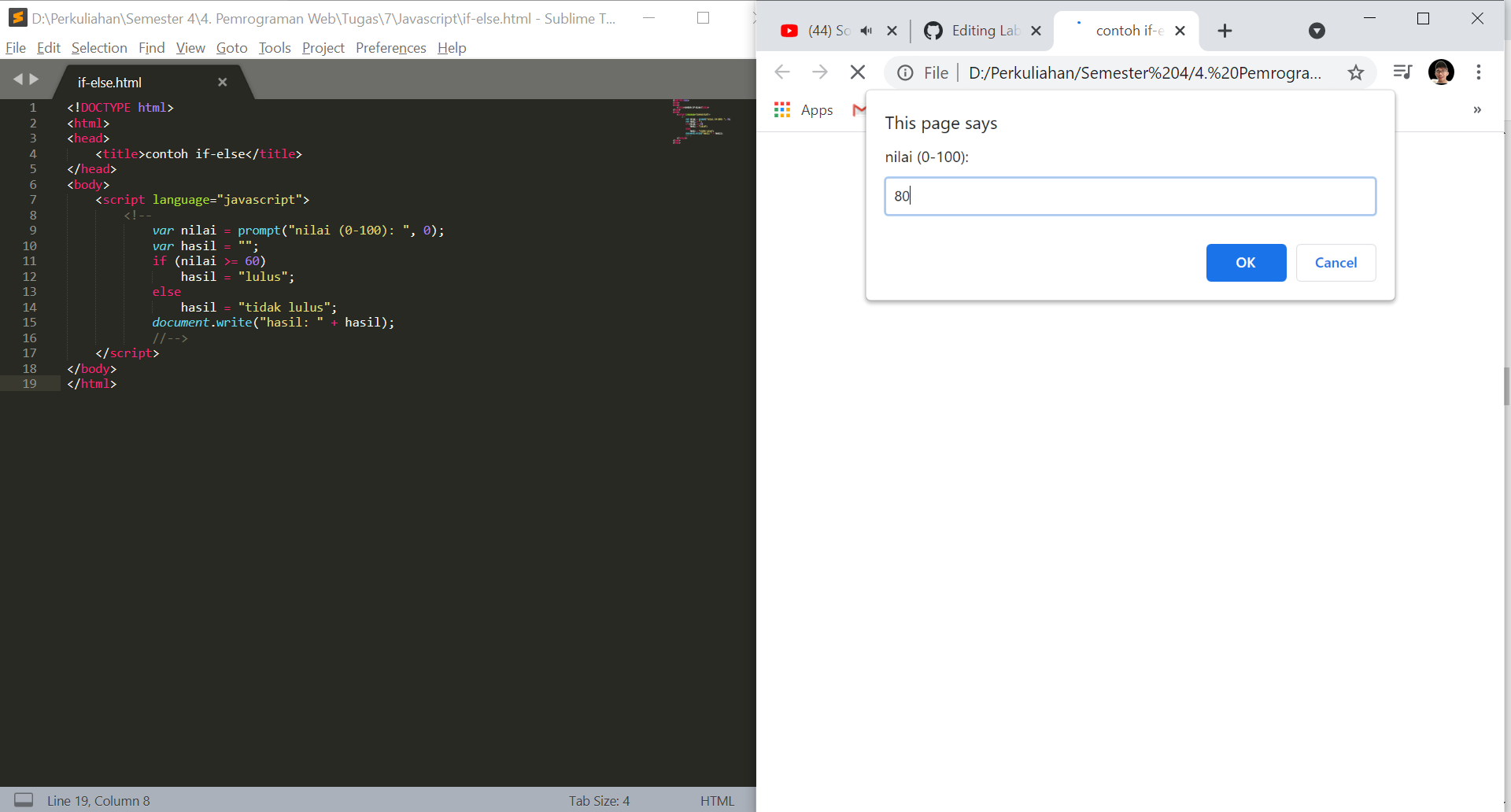Click the Sublime minimap code preview

[x=701, y=121]
